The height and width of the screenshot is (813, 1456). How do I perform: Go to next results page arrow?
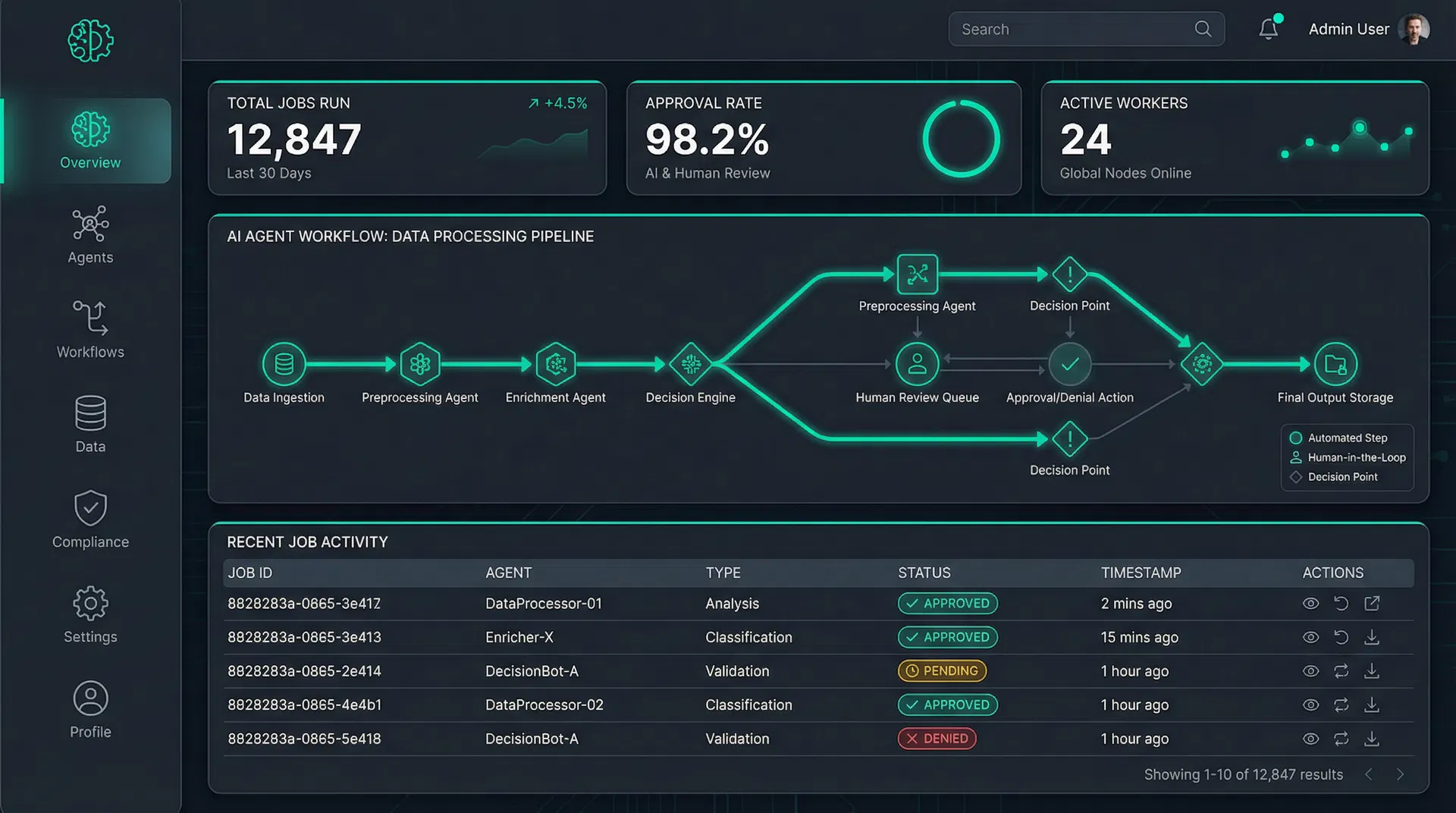[1400, 774]
